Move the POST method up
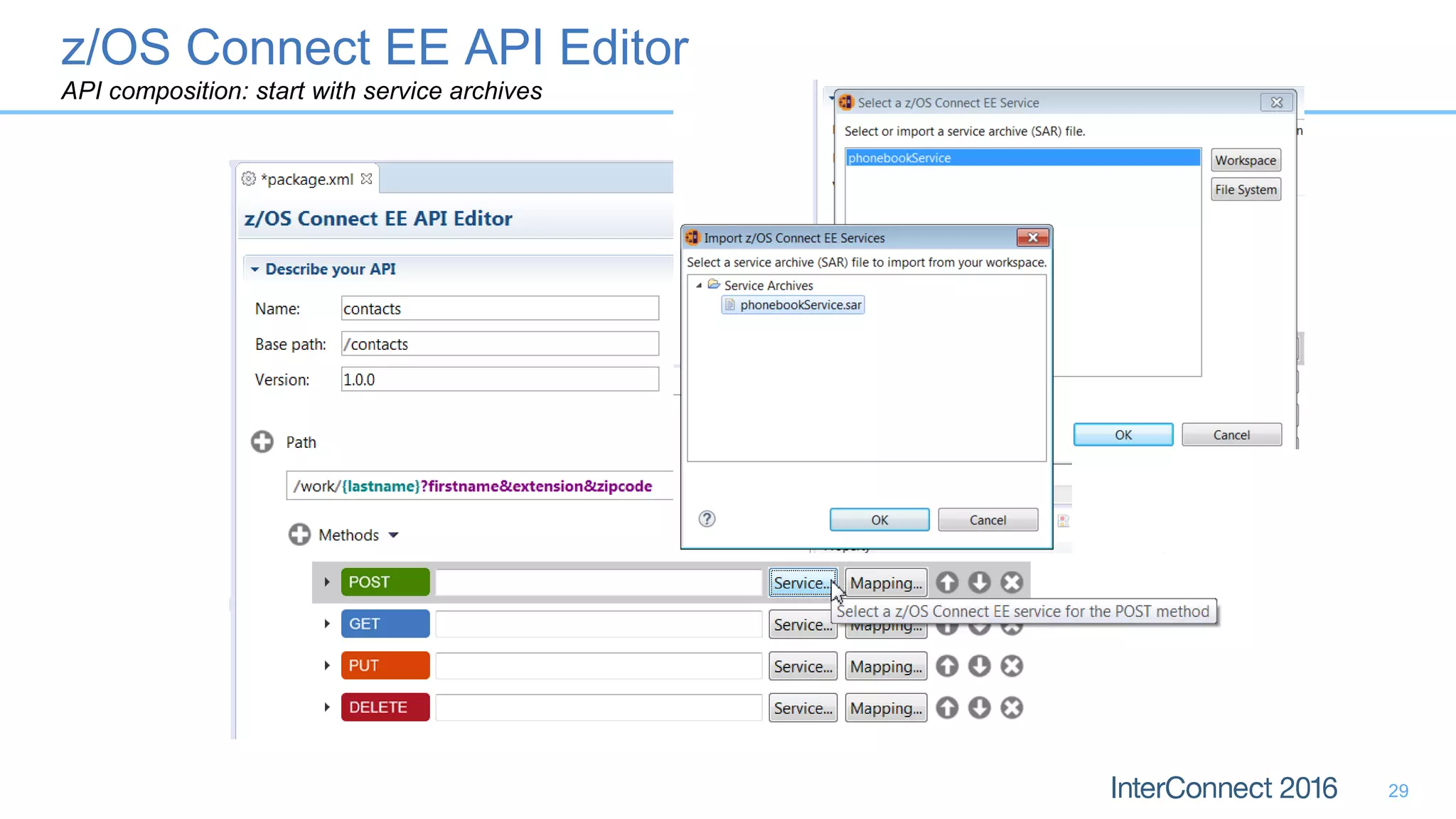1456x819 pixels. (x=947, y=582)
